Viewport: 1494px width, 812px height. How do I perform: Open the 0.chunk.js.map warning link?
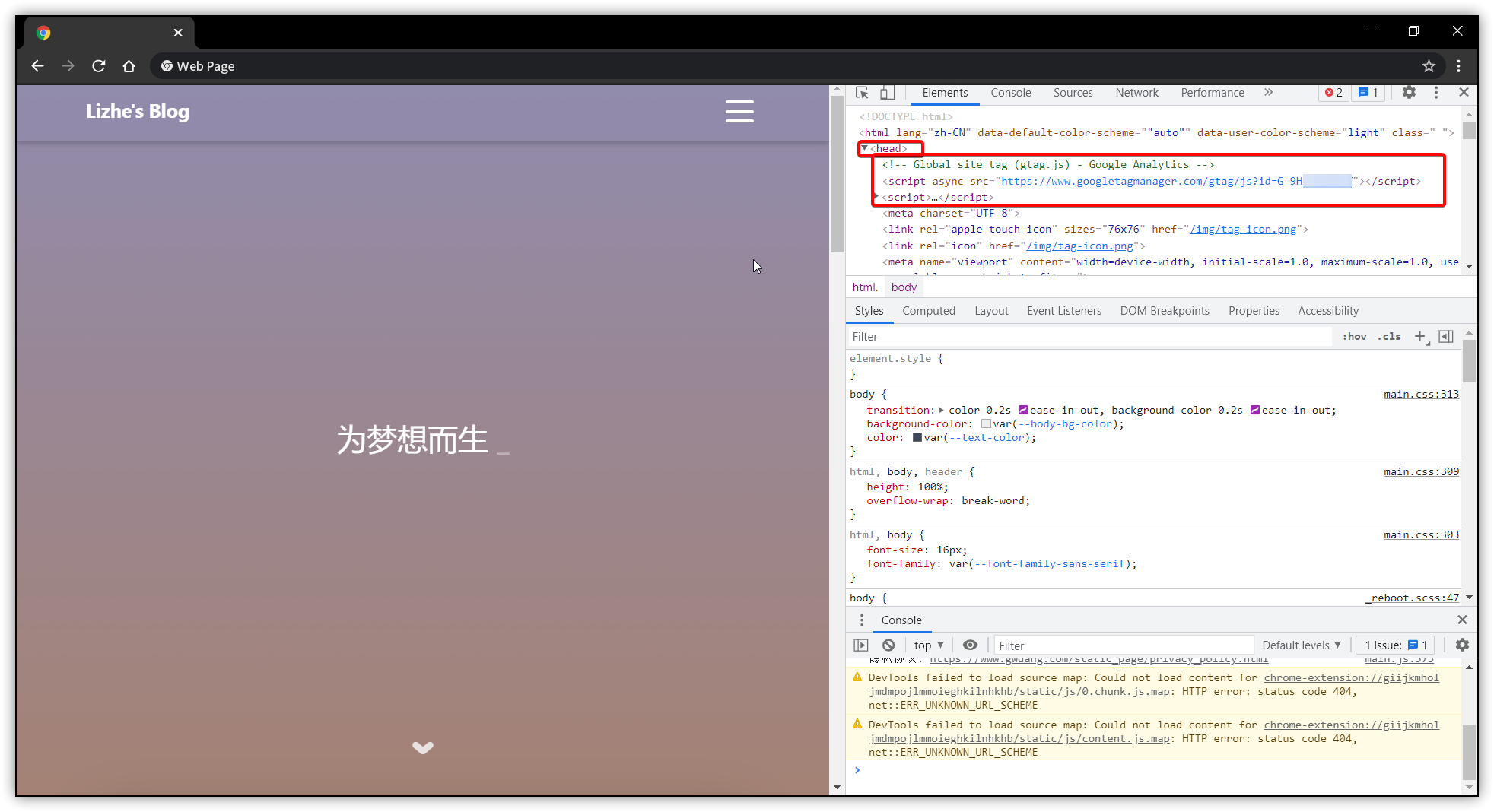click(x=1153, y=684)
